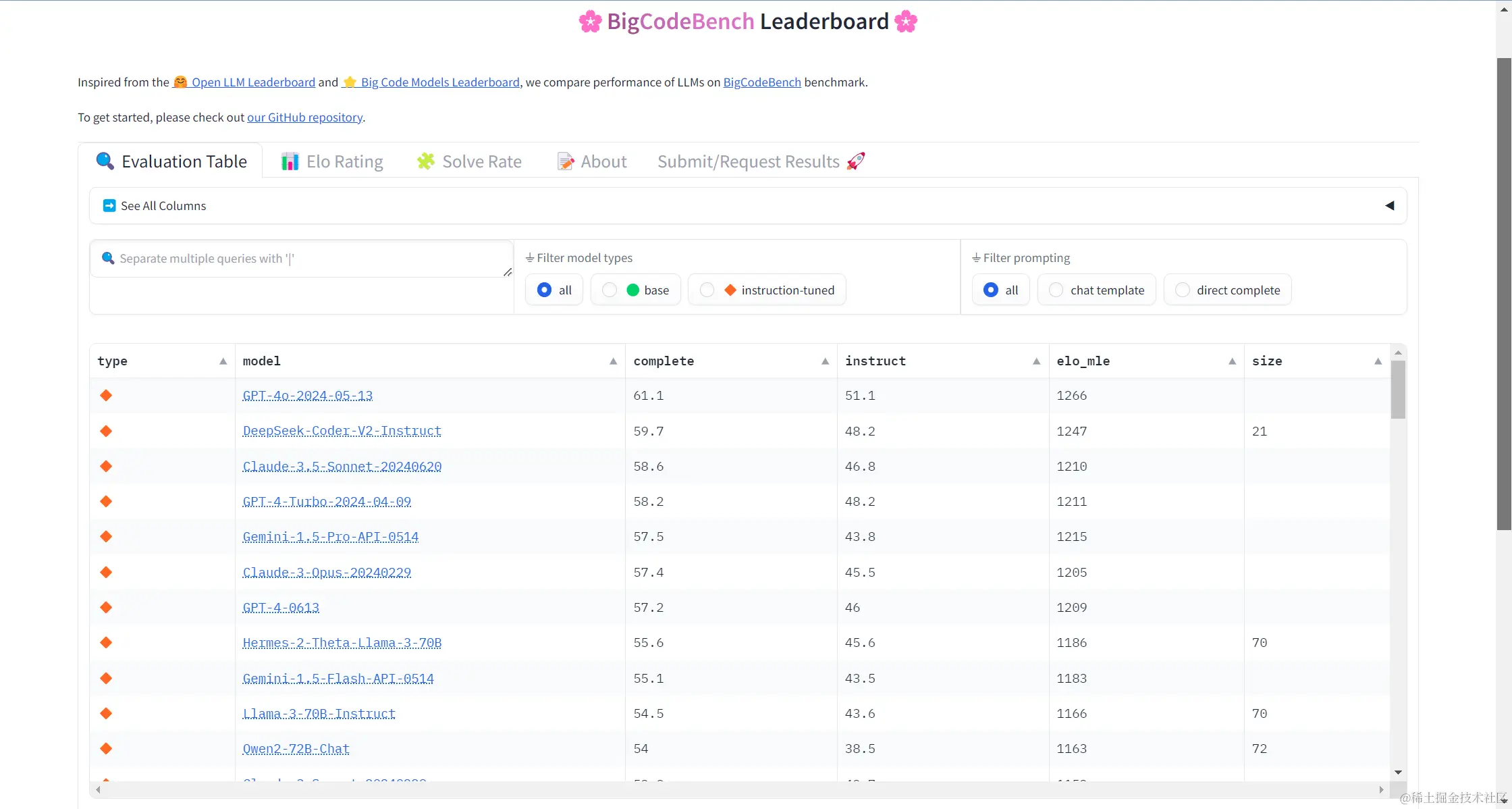Viewport: 1512px width, 809px height.
Task: Click the magnifying glass icon on Evaluation Table tab
Action: [105, 161]
